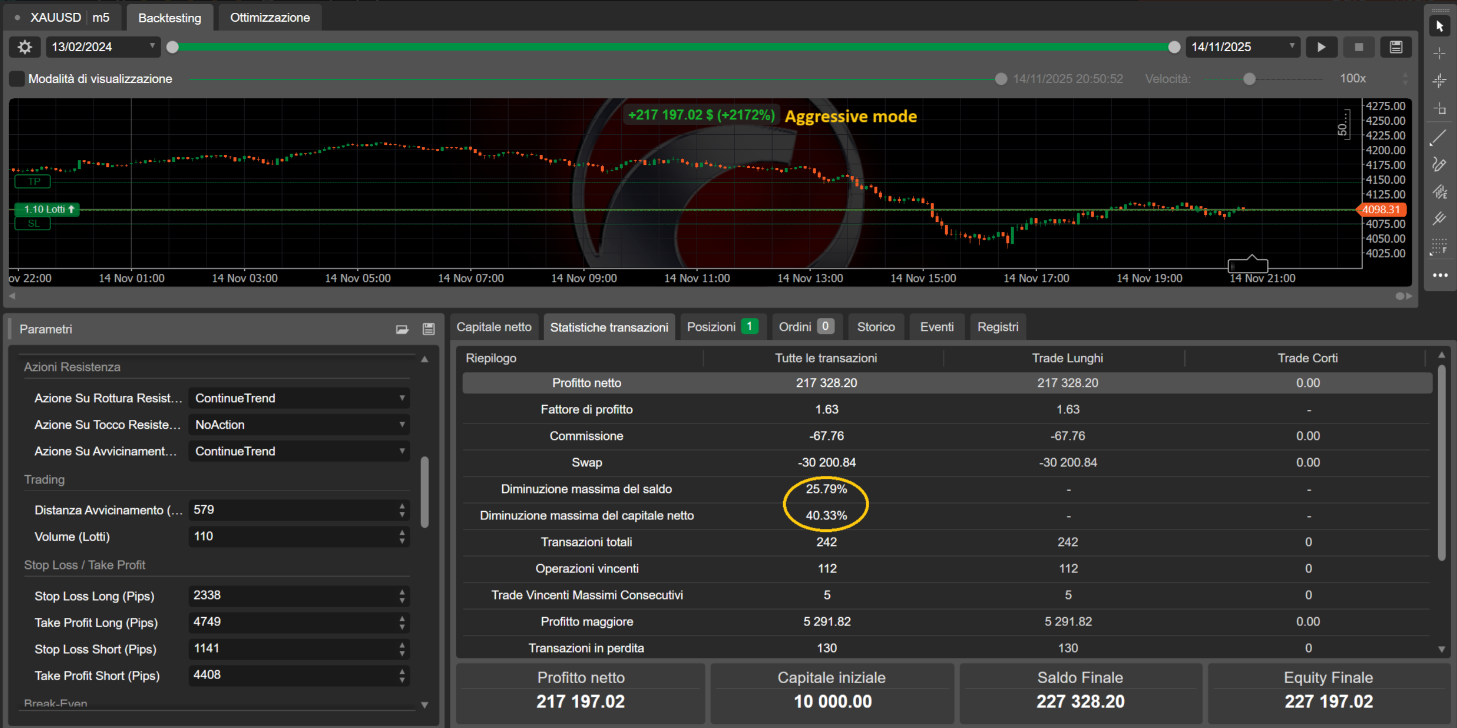Save parameters with floppy icon in Parametri
The width and height of the screenshot is (1457, 728).
click(x=429, y=329)
